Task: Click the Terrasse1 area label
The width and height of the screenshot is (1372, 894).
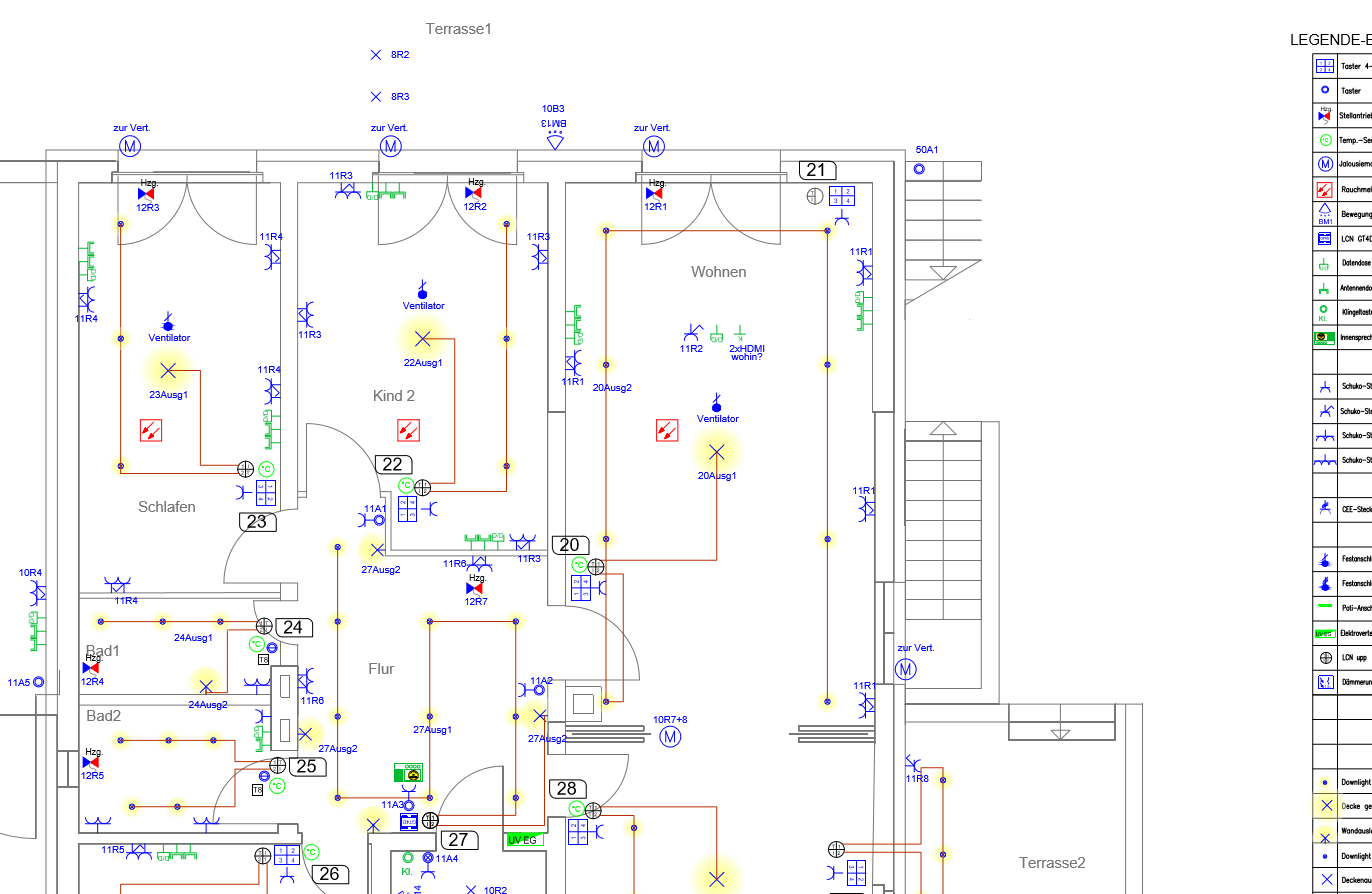Action: click(459, 29)
